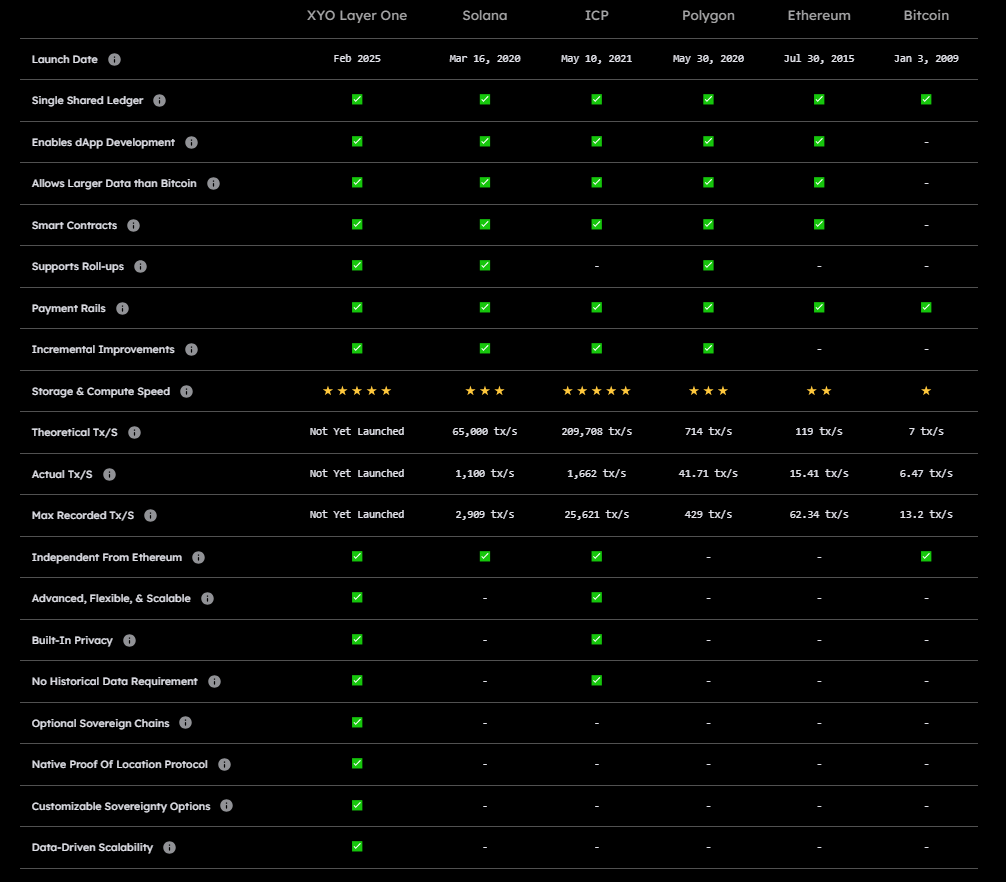Click XYO Layer One checkmark for Single Shared Ledger
1006x882 pixels.
[357, 99]
